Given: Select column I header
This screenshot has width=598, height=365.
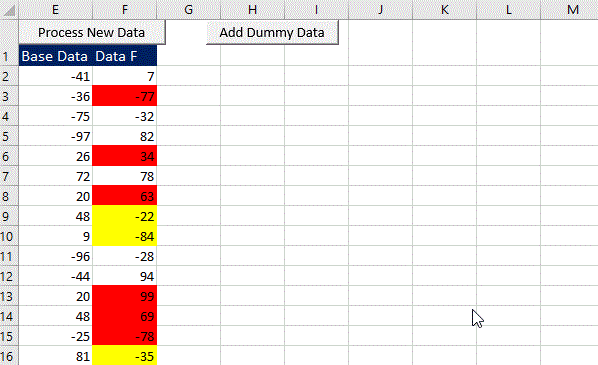Looking at the screenshot, I should (x=317, y=10).
